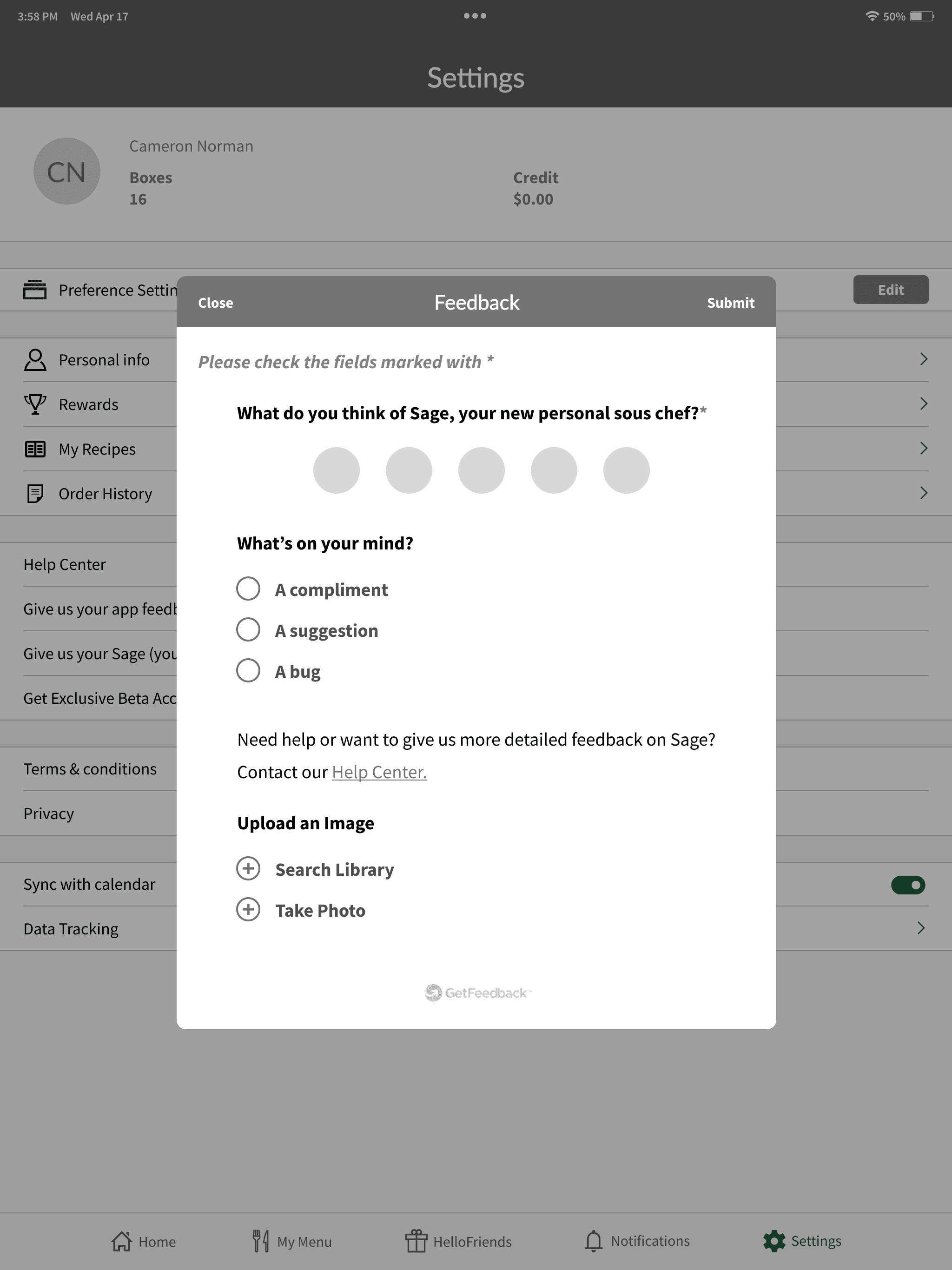The image size is (952, 1270).
Task: Expand the Personal info row chevron
Action: (923, 359)
